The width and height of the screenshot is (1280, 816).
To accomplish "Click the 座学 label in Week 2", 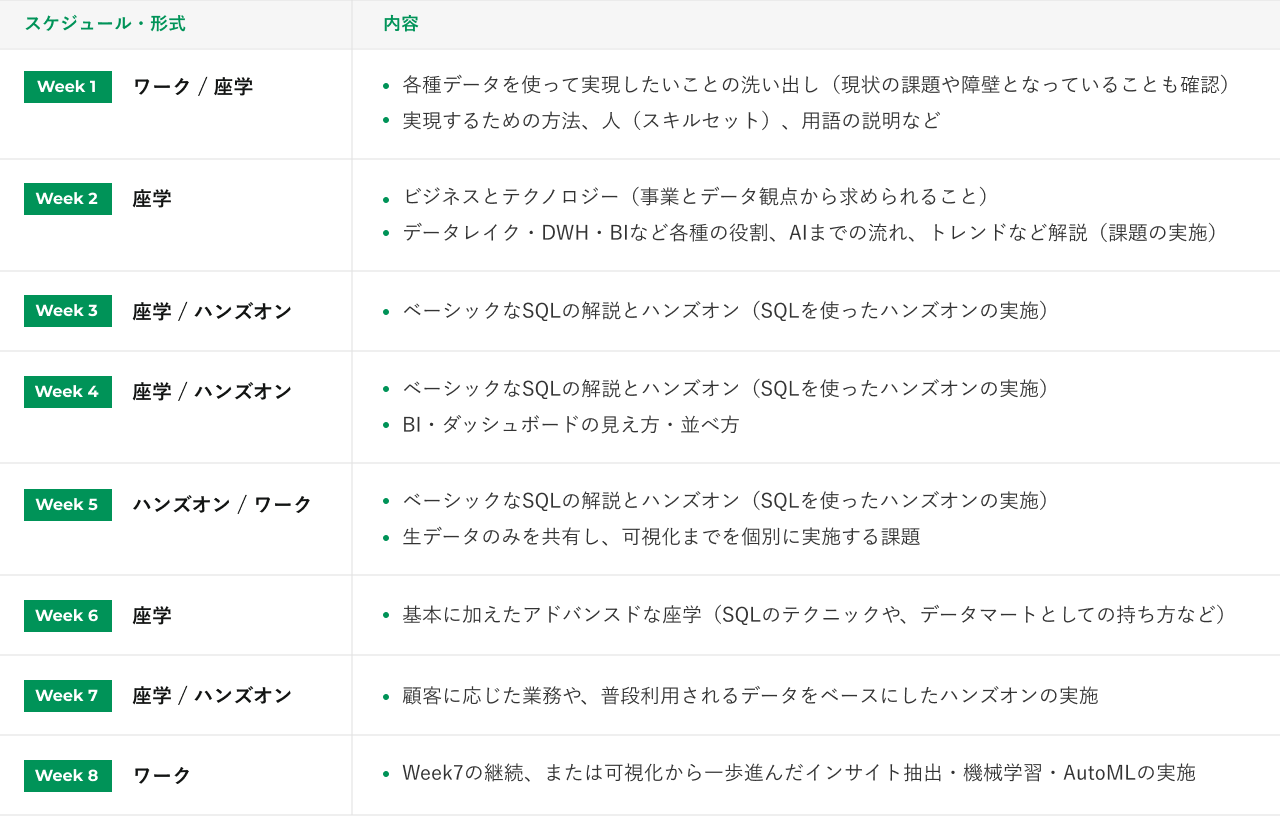I will click(152, 199).
